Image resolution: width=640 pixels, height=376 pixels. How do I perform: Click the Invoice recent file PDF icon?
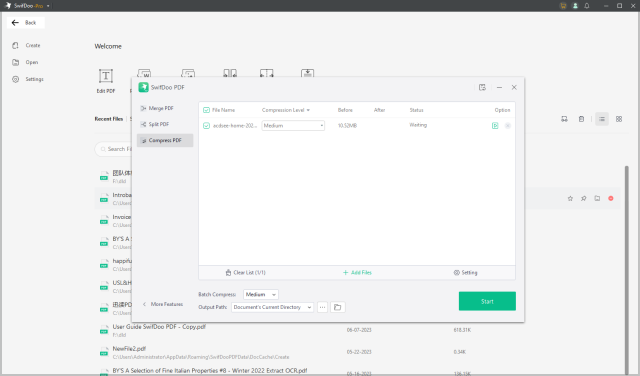[x=104, y=221]
